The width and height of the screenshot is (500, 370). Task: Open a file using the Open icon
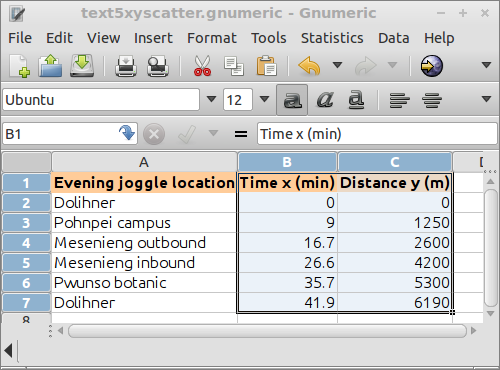tap(50, 66)
